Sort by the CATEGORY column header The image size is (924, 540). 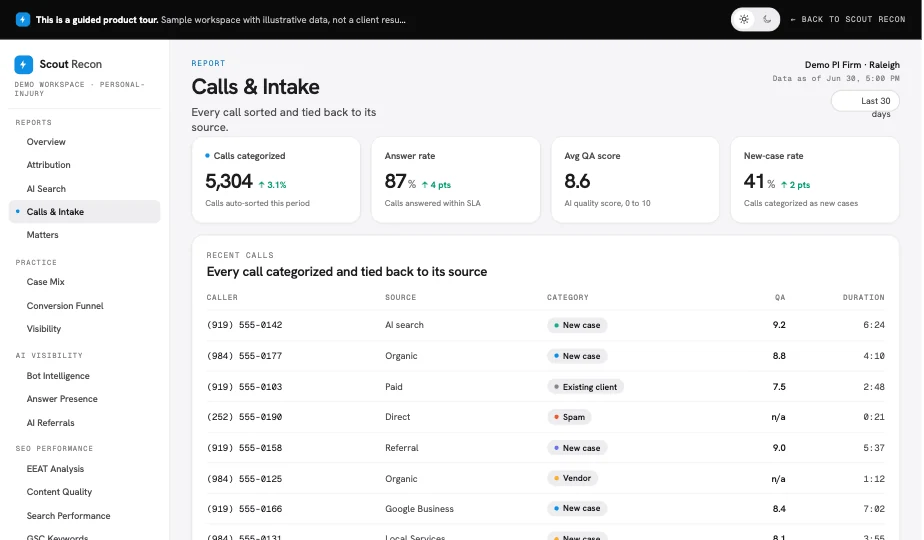coord(567,298)
